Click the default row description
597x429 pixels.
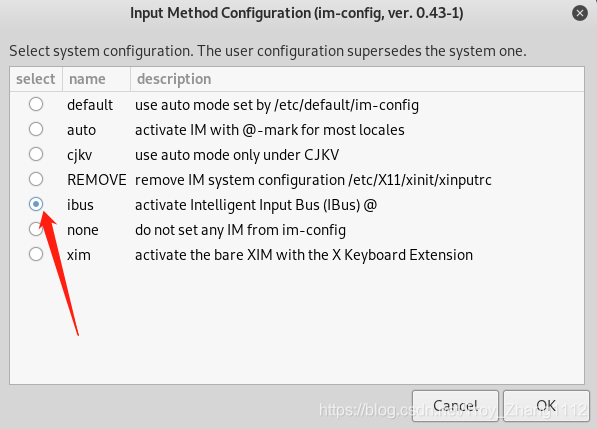pyautogui.click(x=277, y=105)
